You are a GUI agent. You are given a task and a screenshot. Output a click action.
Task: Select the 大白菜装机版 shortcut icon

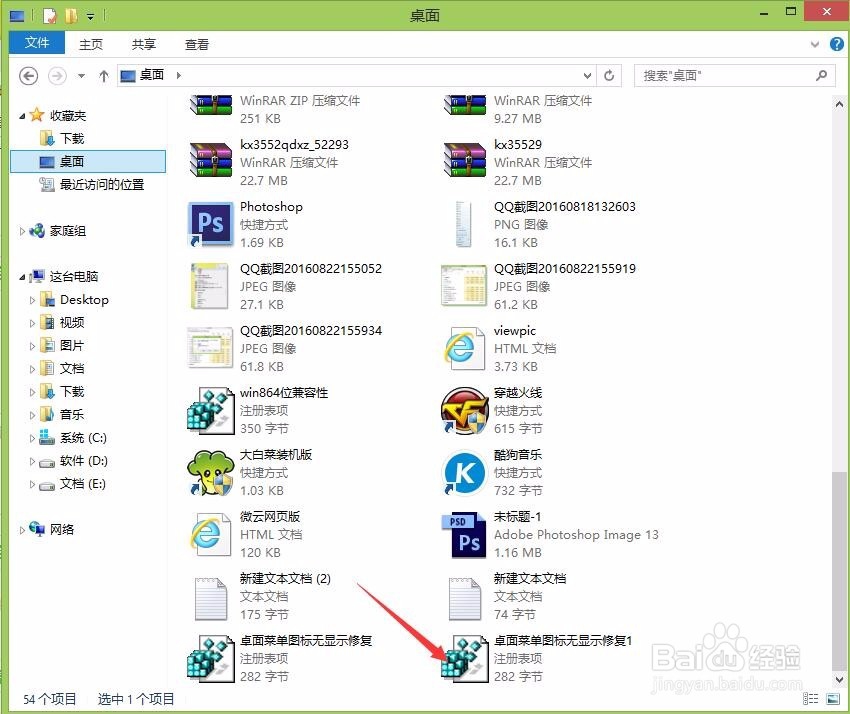[x=210, y=472]
